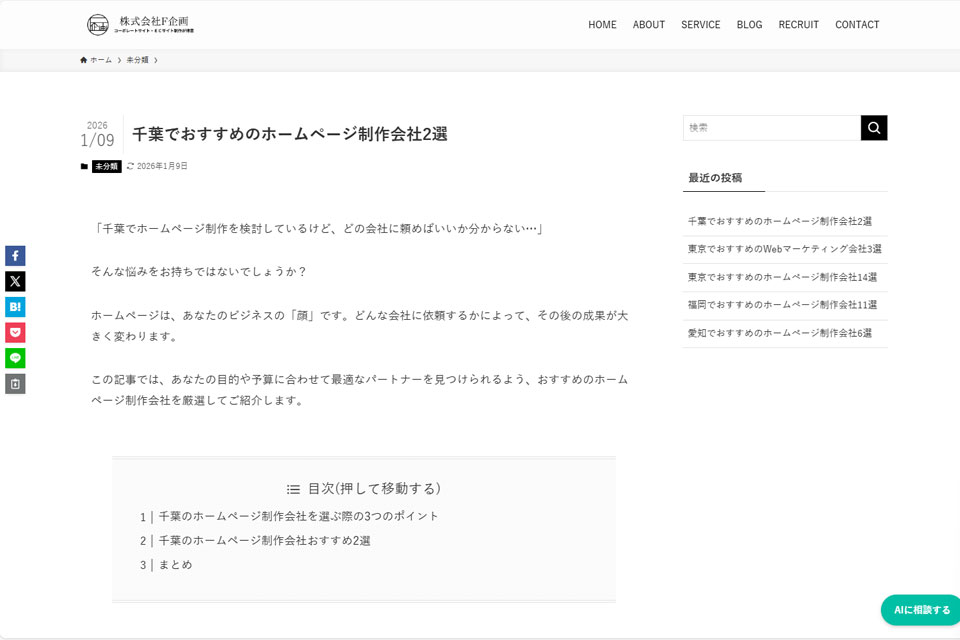Viewport: 960px width, 640px height.
Task: Share the article on Facebook
Action: (x=14, y=255)
